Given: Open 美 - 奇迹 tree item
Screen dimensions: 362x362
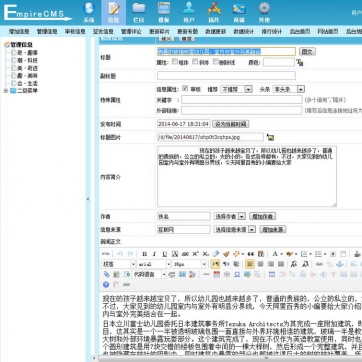Looking at the screenshot, I should click(x=27, y=68).
